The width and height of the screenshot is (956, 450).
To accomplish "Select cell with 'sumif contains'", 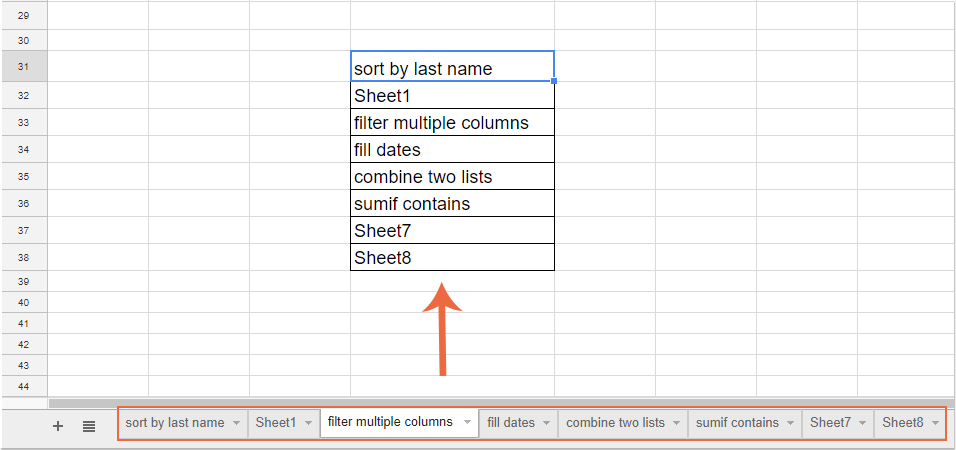I will coord(452,203).
